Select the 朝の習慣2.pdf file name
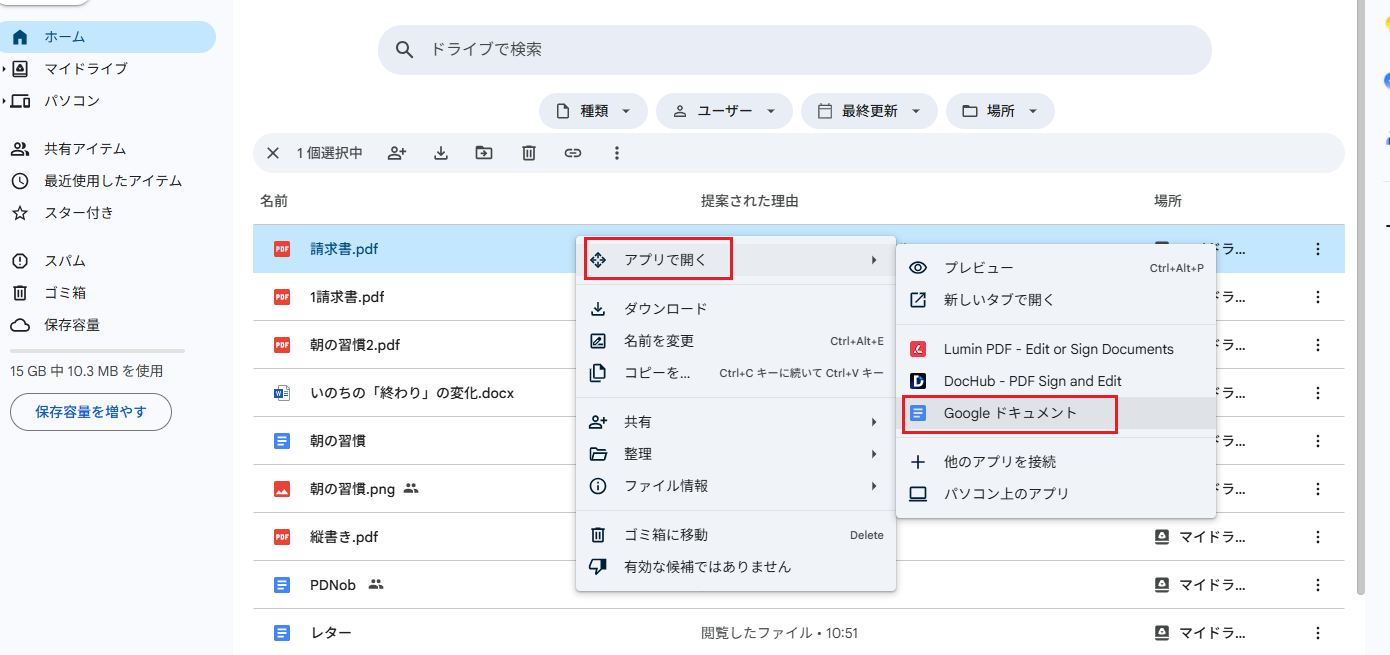The width and height of the screenshot is (1390, 655). (355, 345)
